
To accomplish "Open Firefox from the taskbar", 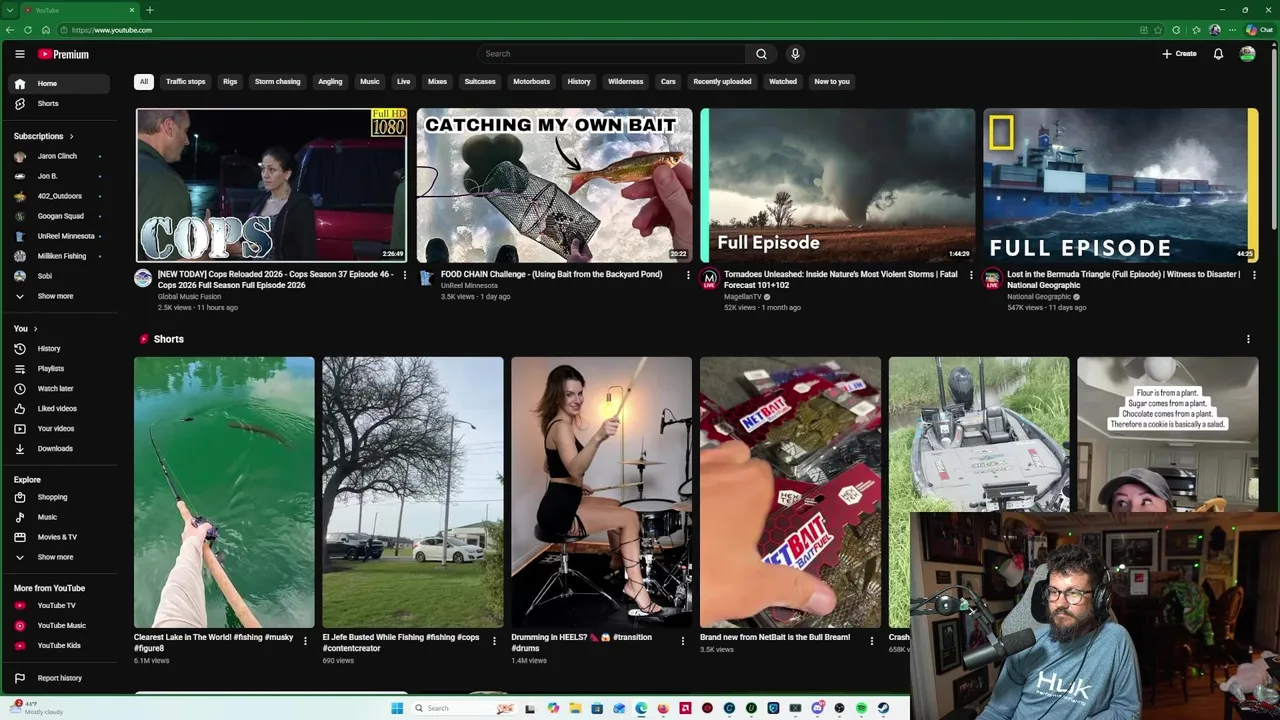I will (663, 709).
